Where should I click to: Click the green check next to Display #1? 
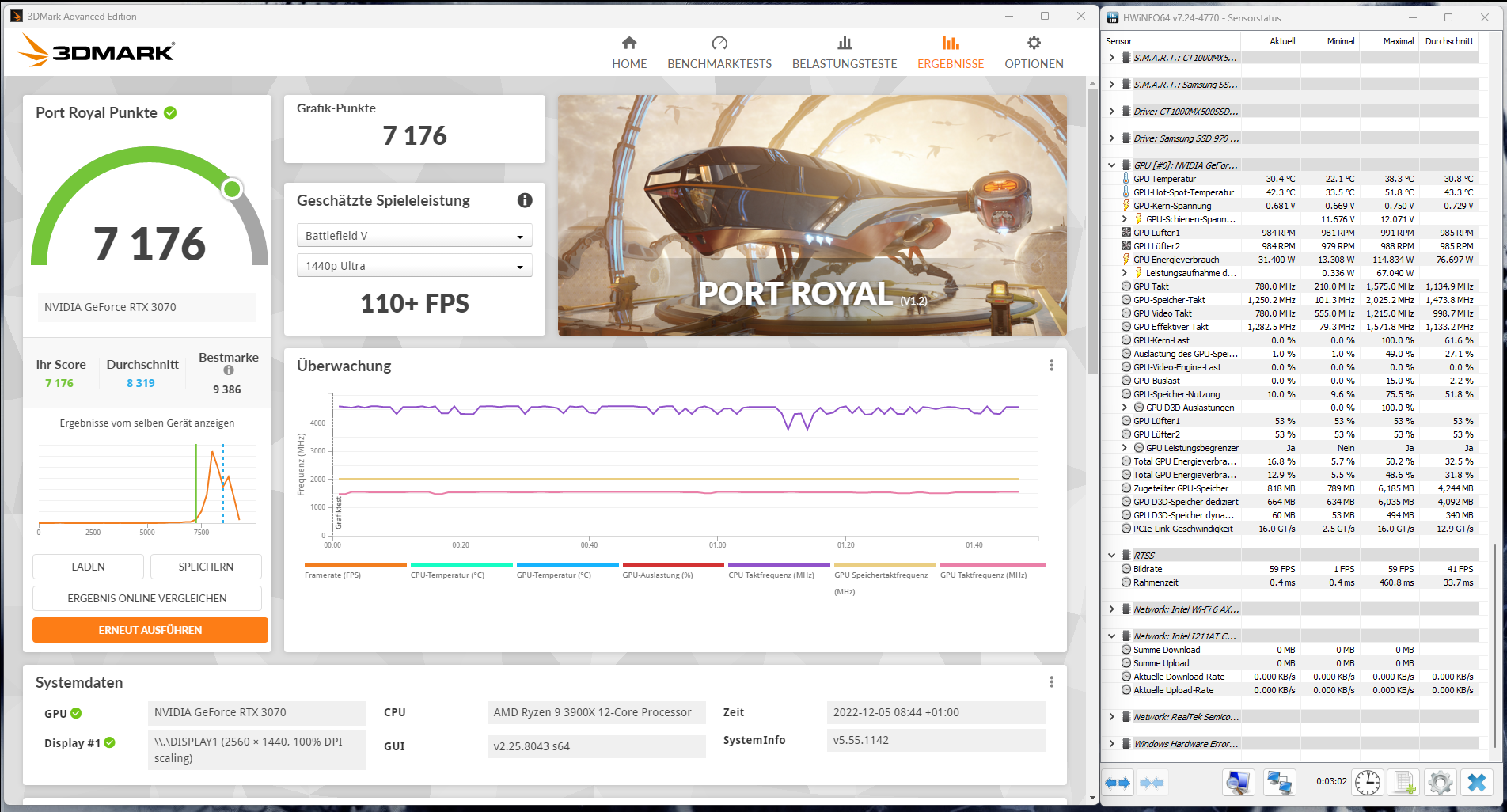[109, 742]
